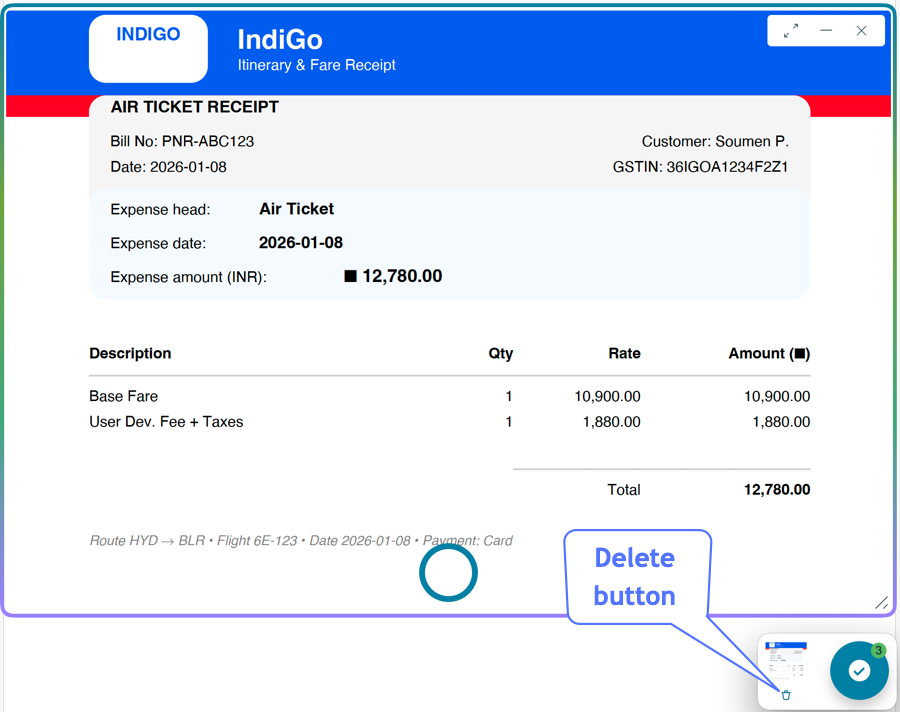900x712 pixels.
Task: Click the Expense date value 2026-01-08
Action: pos(301,243)
